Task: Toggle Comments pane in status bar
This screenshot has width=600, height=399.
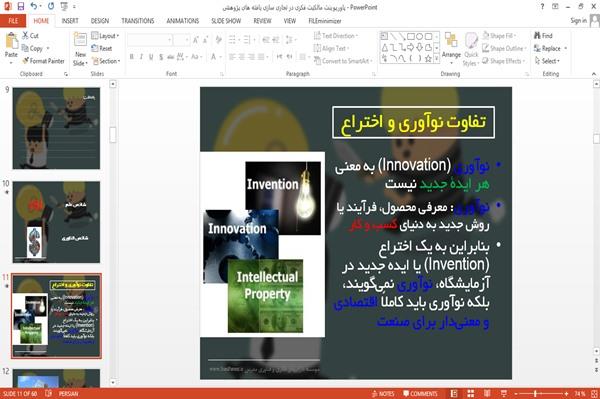Action: (x=420, y=394)
